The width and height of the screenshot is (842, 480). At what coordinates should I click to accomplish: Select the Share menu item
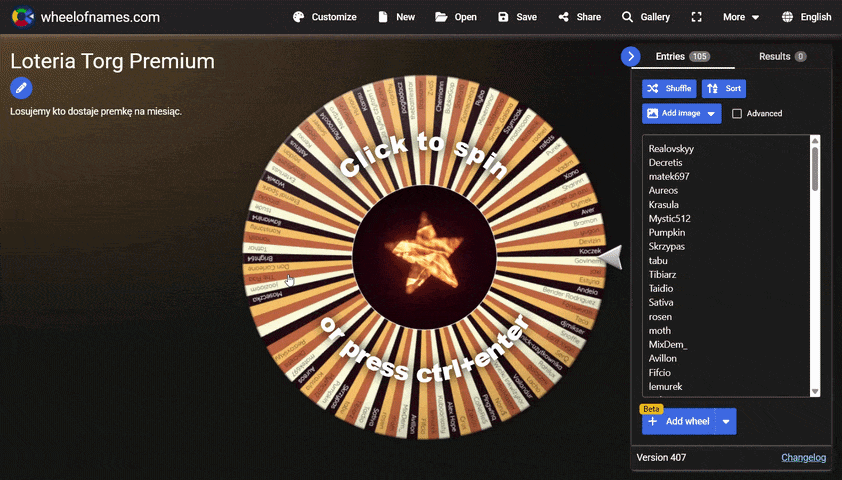580,17
